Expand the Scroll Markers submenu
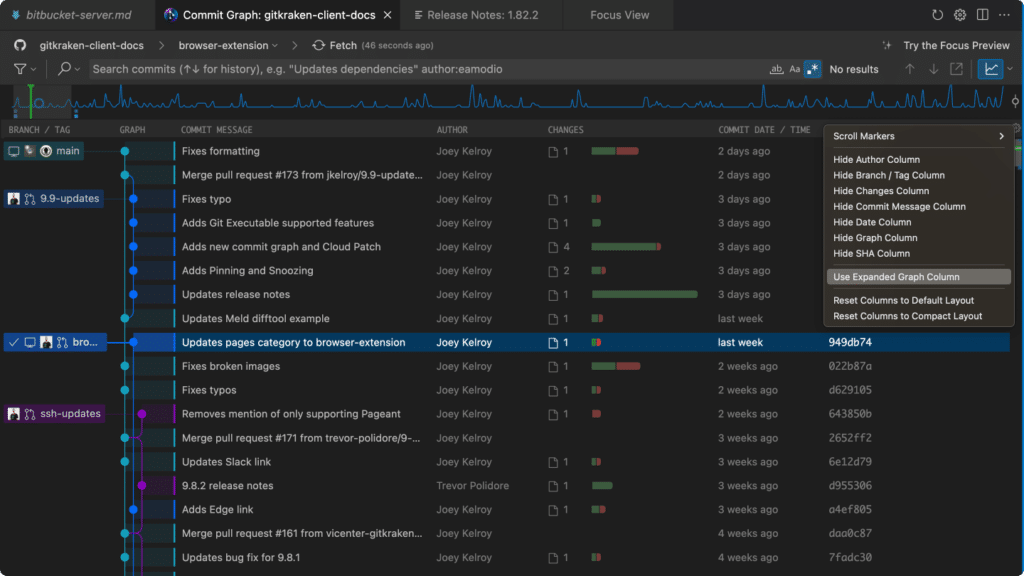The image size is (1024, 576). pyautogui.click(x=917, y=136)
